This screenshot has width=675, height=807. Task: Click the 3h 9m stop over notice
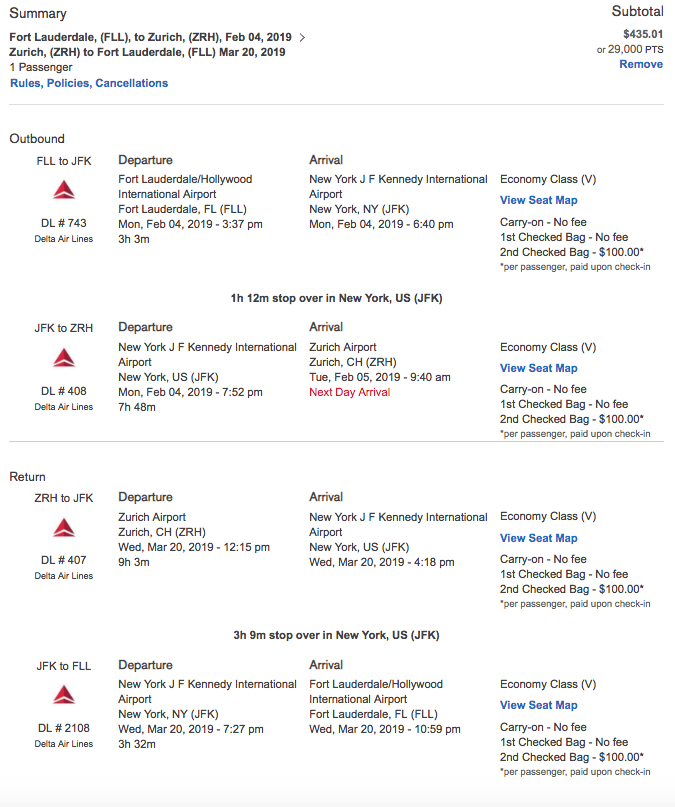[336, 635]
